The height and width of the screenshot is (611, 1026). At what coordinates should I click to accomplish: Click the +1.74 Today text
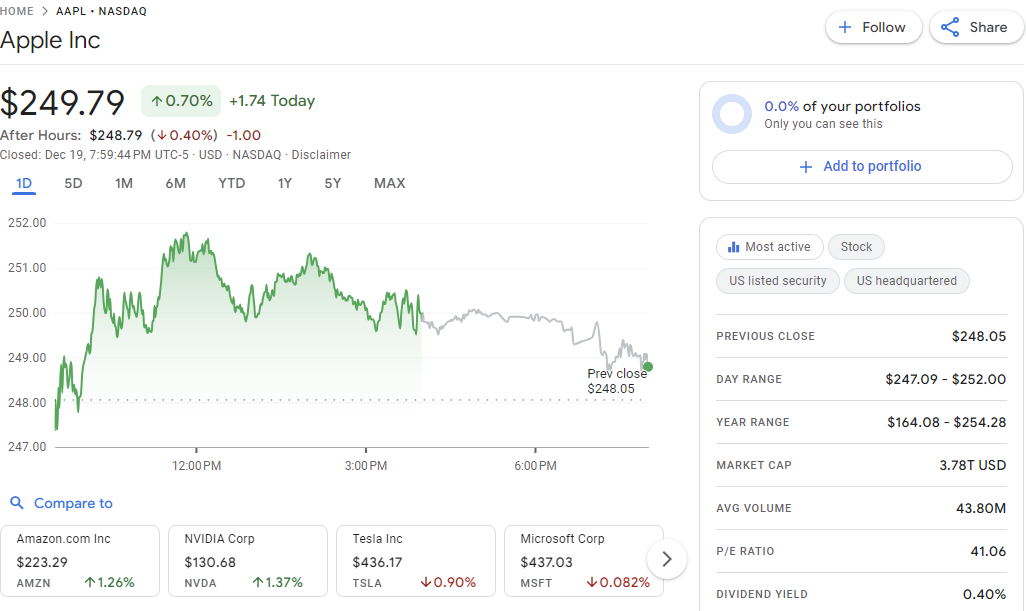272,101
